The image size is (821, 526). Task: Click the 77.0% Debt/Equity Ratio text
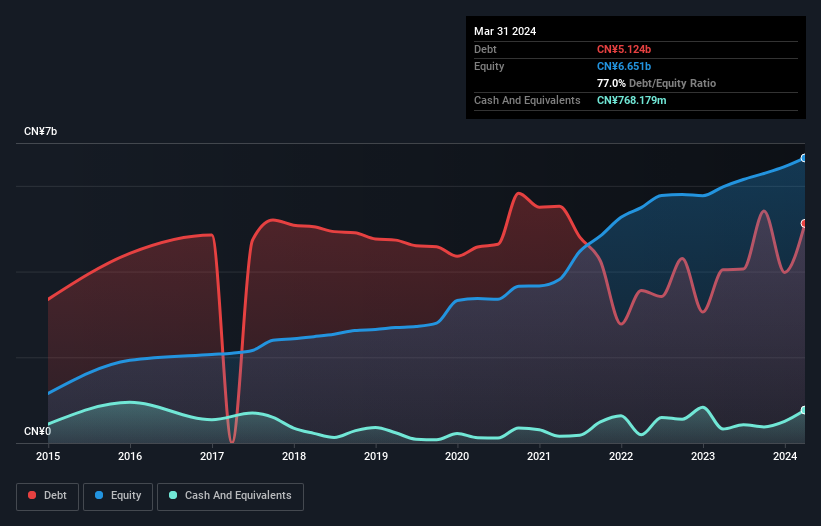(x=656, y=83)
